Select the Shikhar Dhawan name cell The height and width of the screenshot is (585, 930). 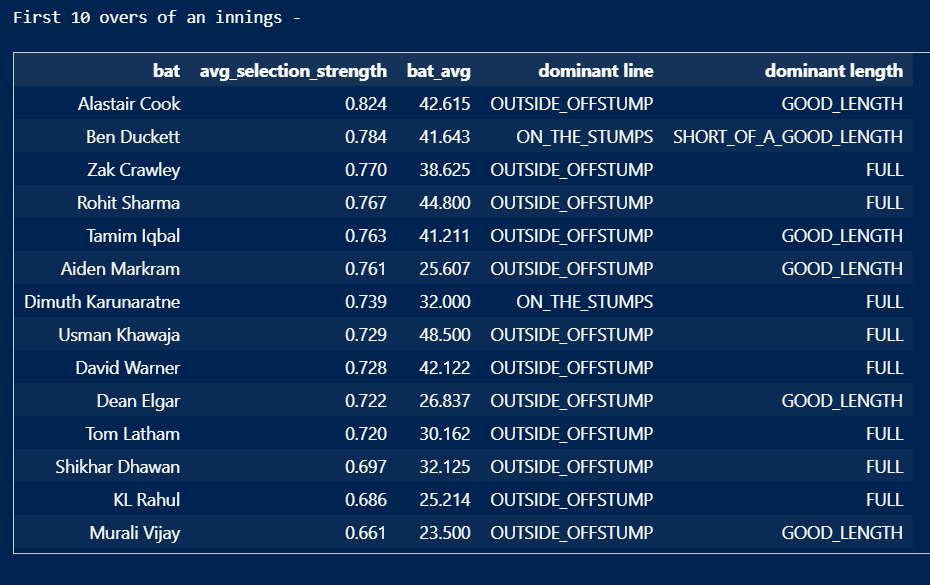[117, 467]
